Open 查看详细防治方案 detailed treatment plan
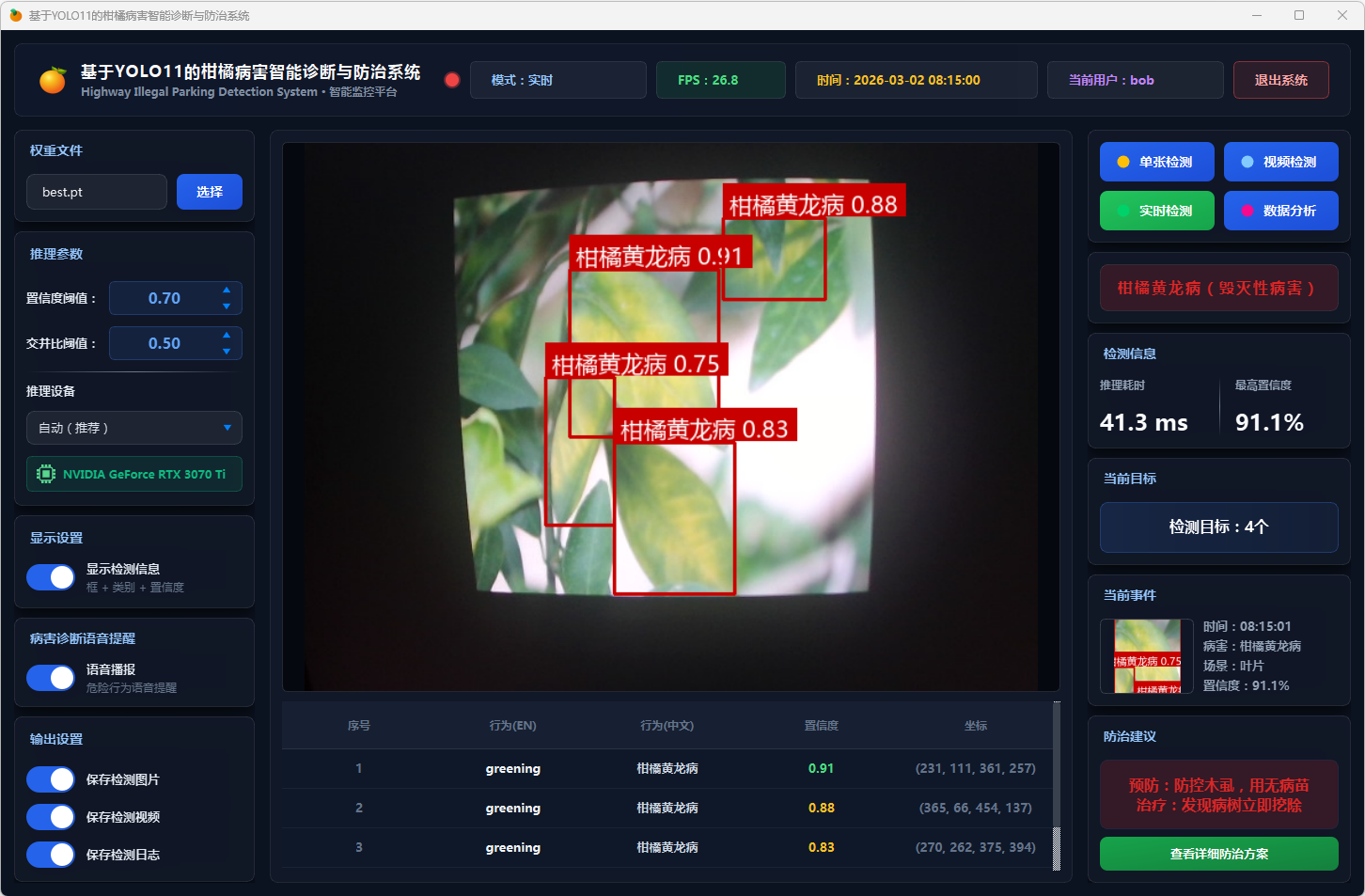Screen dimensions: 1365x896 tap(1218, 854)
